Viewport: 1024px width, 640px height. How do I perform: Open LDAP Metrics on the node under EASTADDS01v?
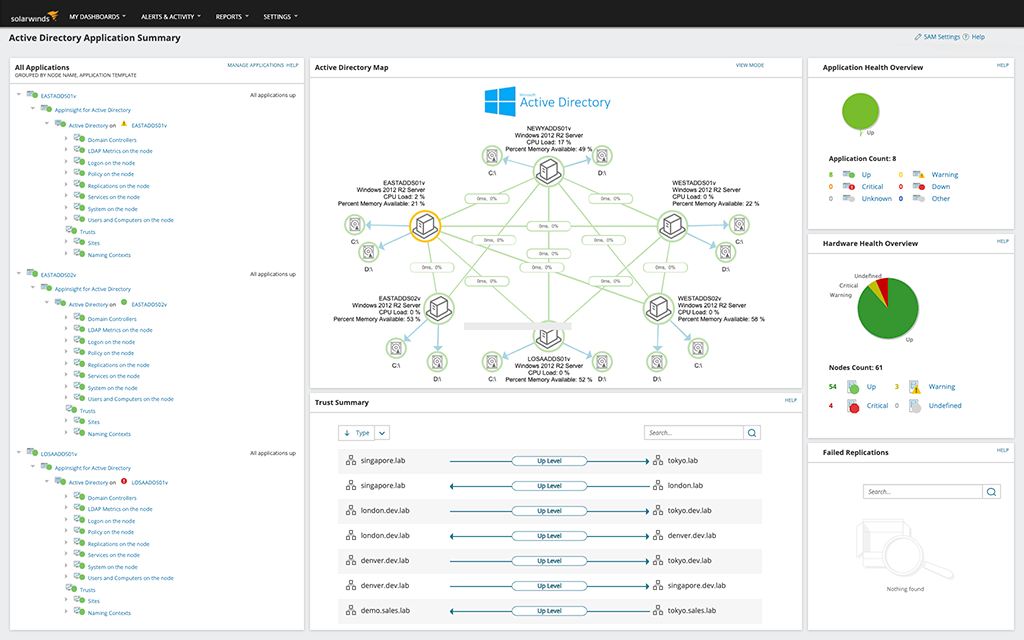[x=120, y=151]
